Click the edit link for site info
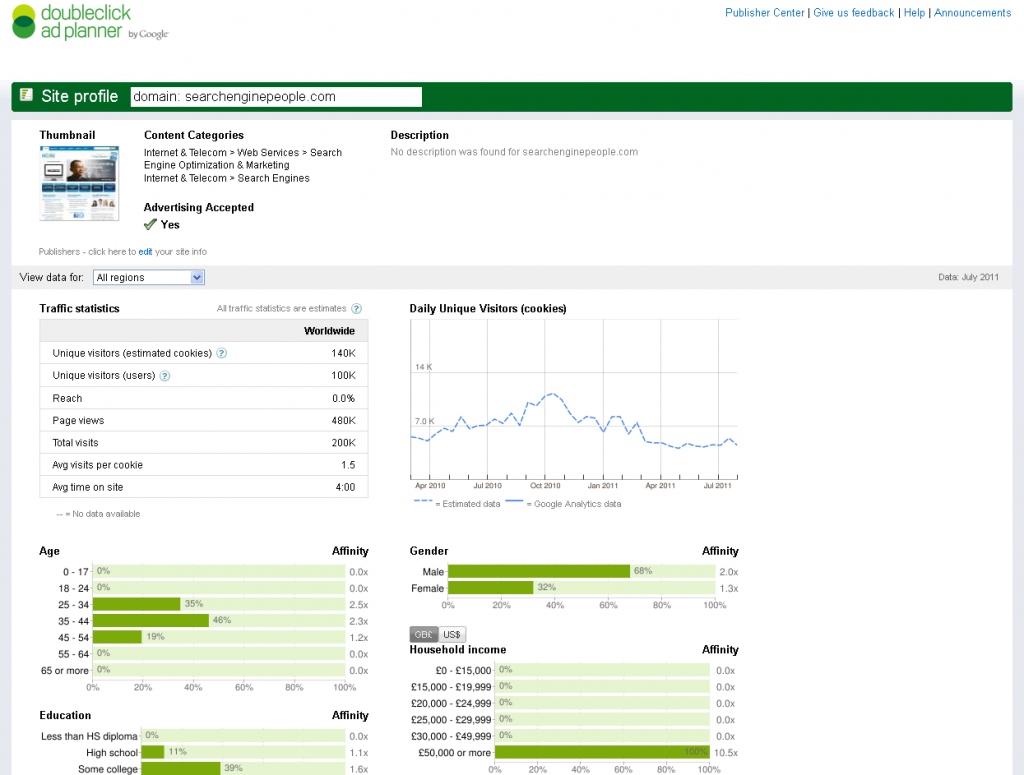The height and width of the screenshot is (775, 1024). click(145, 252)
